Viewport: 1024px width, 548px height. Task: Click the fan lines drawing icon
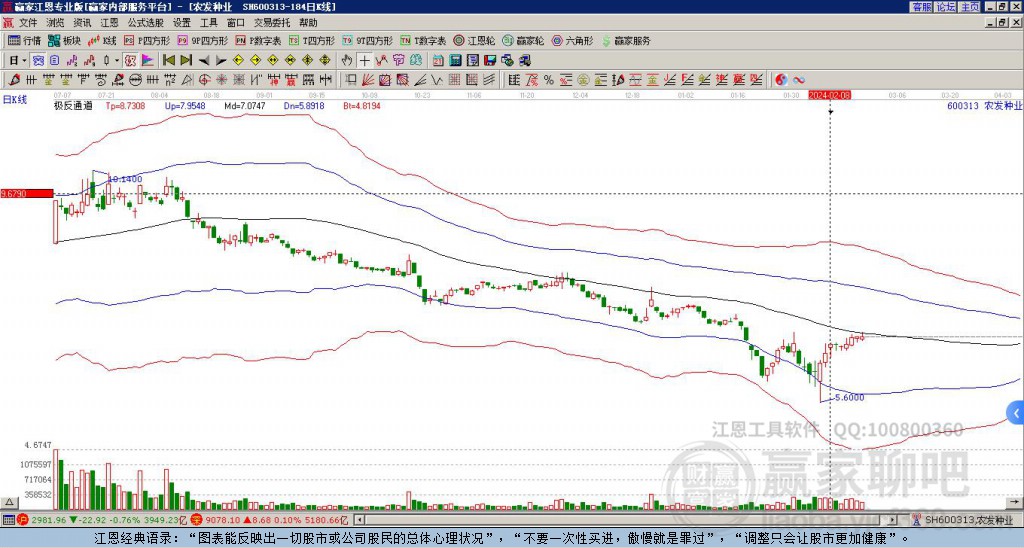367,80
